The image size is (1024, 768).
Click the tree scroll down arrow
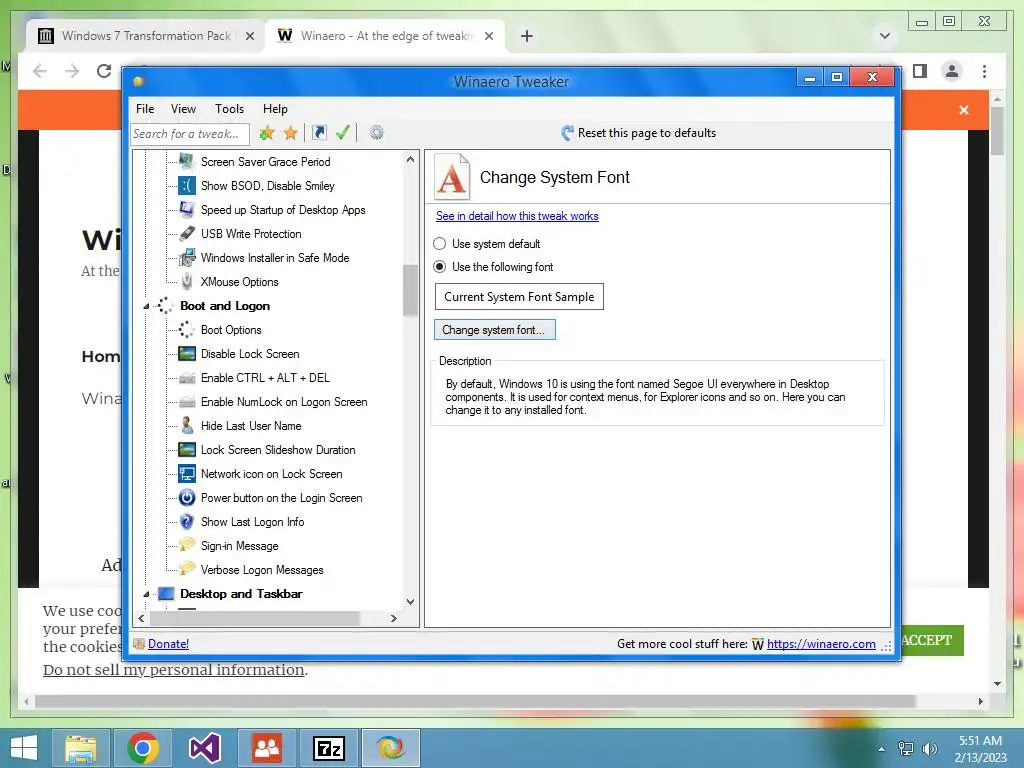pos(410,601)
